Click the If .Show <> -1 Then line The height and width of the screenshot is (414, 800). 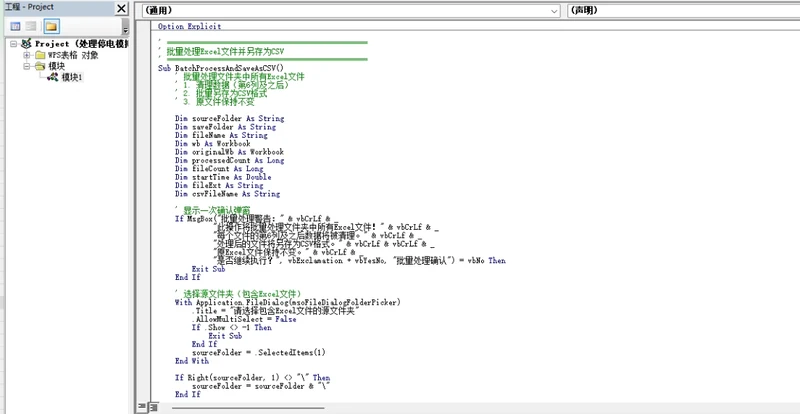(x=232, y=328)
